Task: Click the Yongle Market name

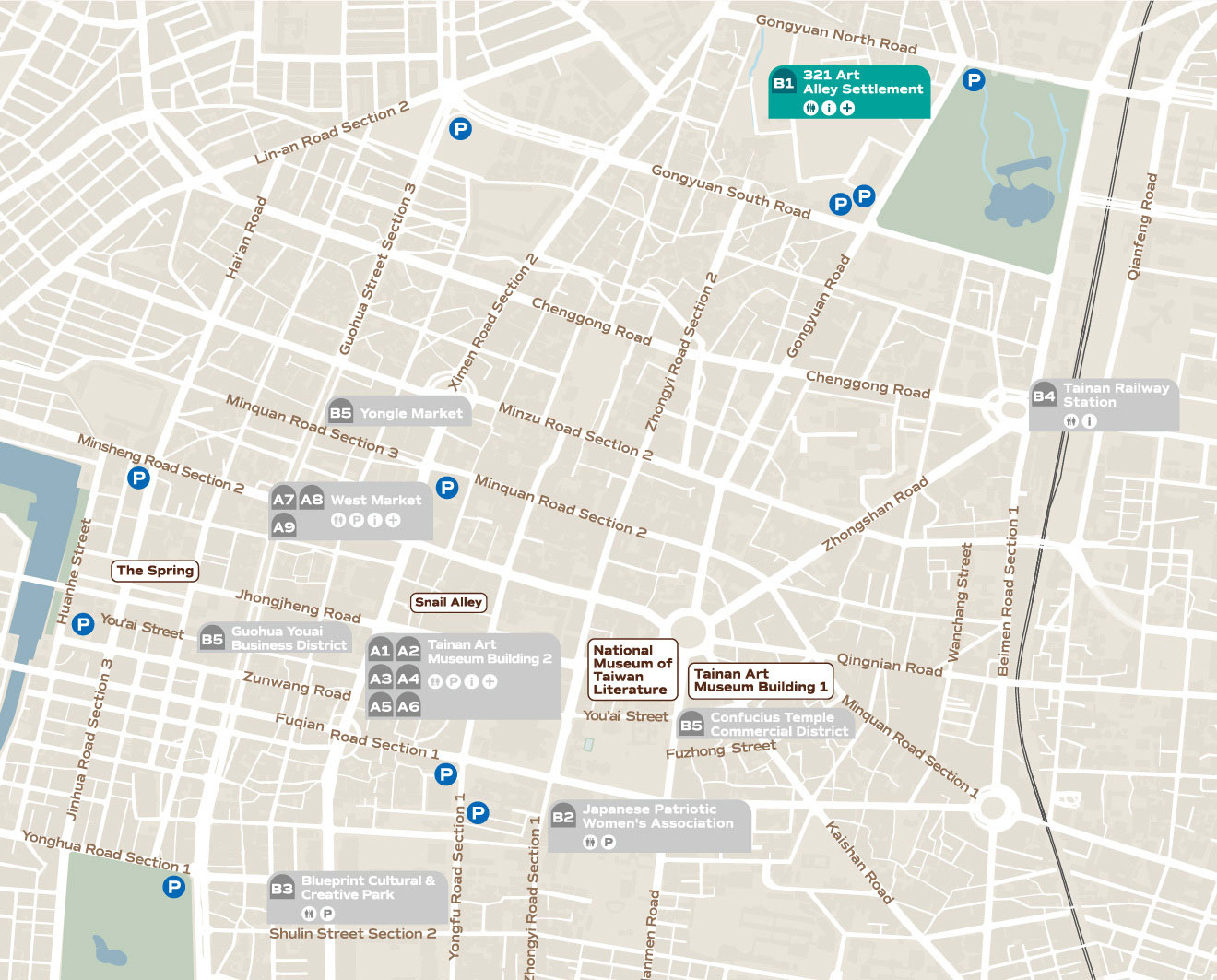Action: (411, 413)
